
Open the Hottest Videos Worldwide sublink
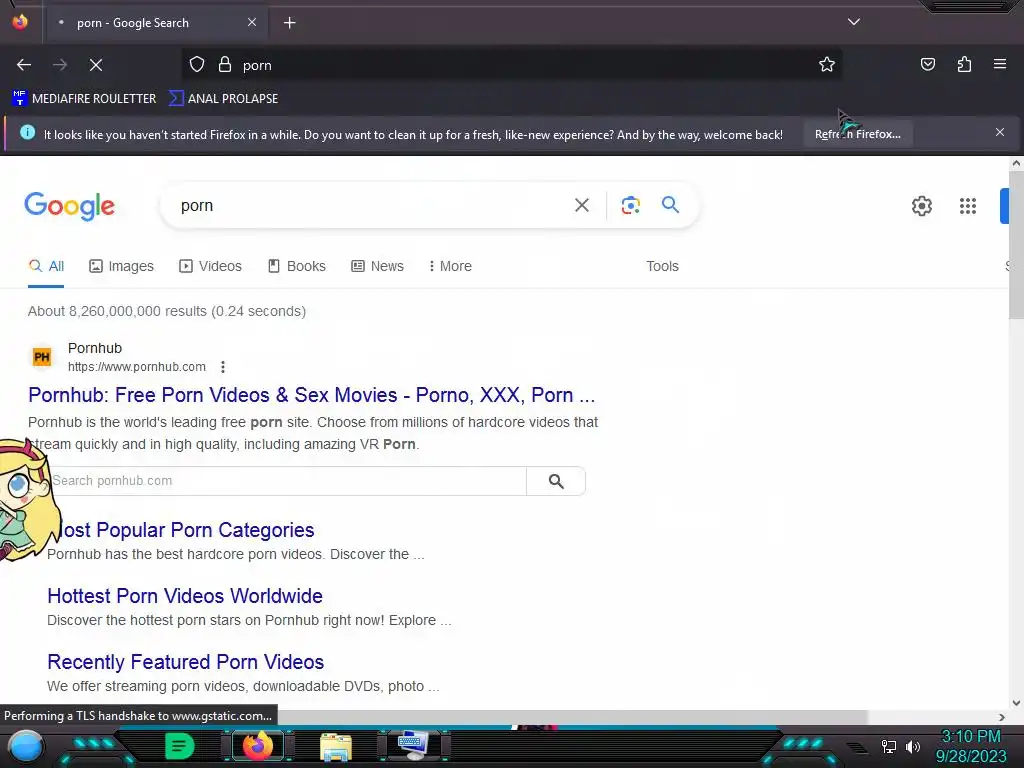tap(185, 596)
